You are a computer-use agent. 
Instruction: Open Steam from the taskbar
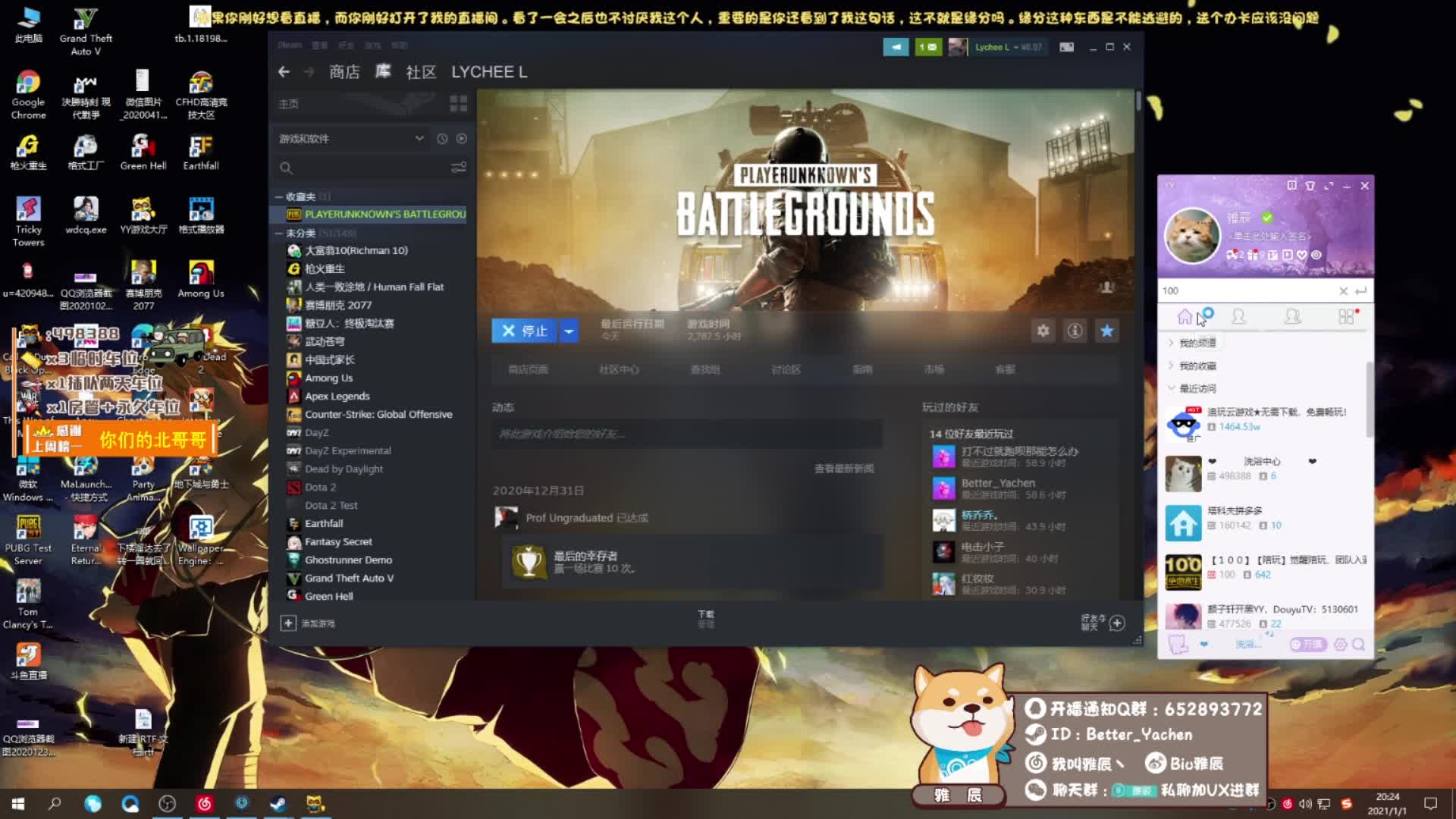278,803
